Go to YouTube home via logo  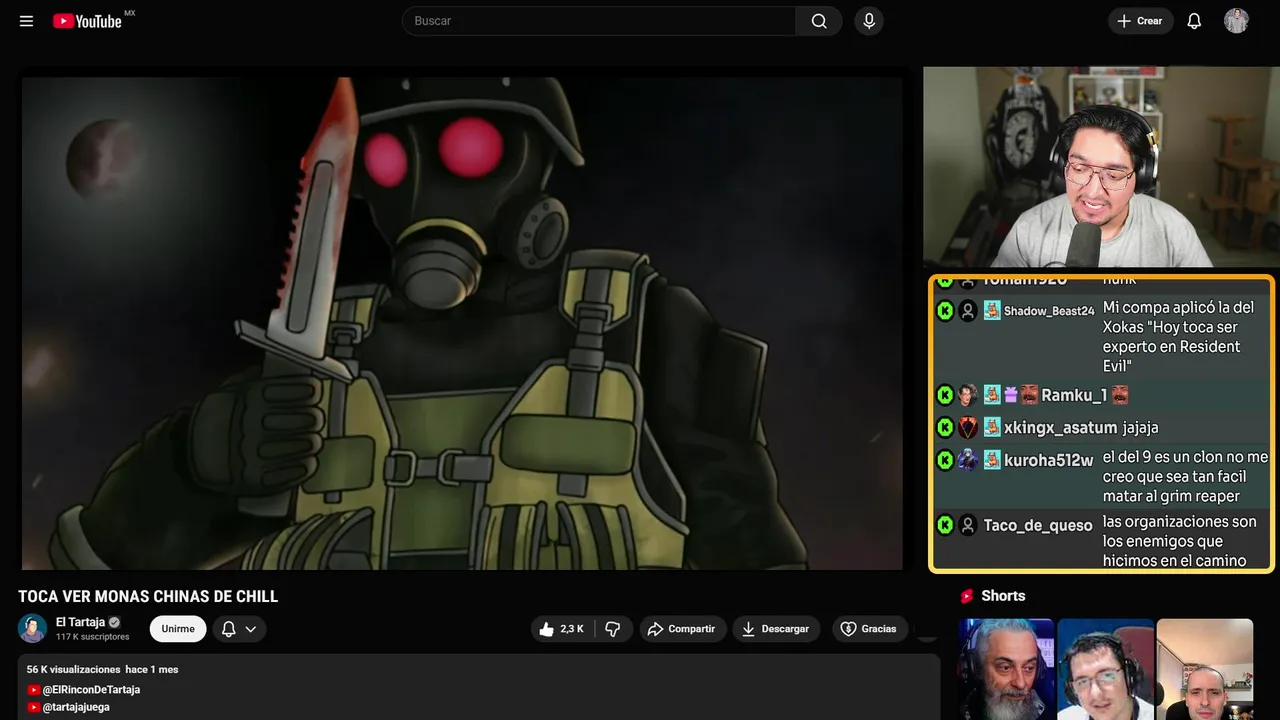[x=88, y=21]
